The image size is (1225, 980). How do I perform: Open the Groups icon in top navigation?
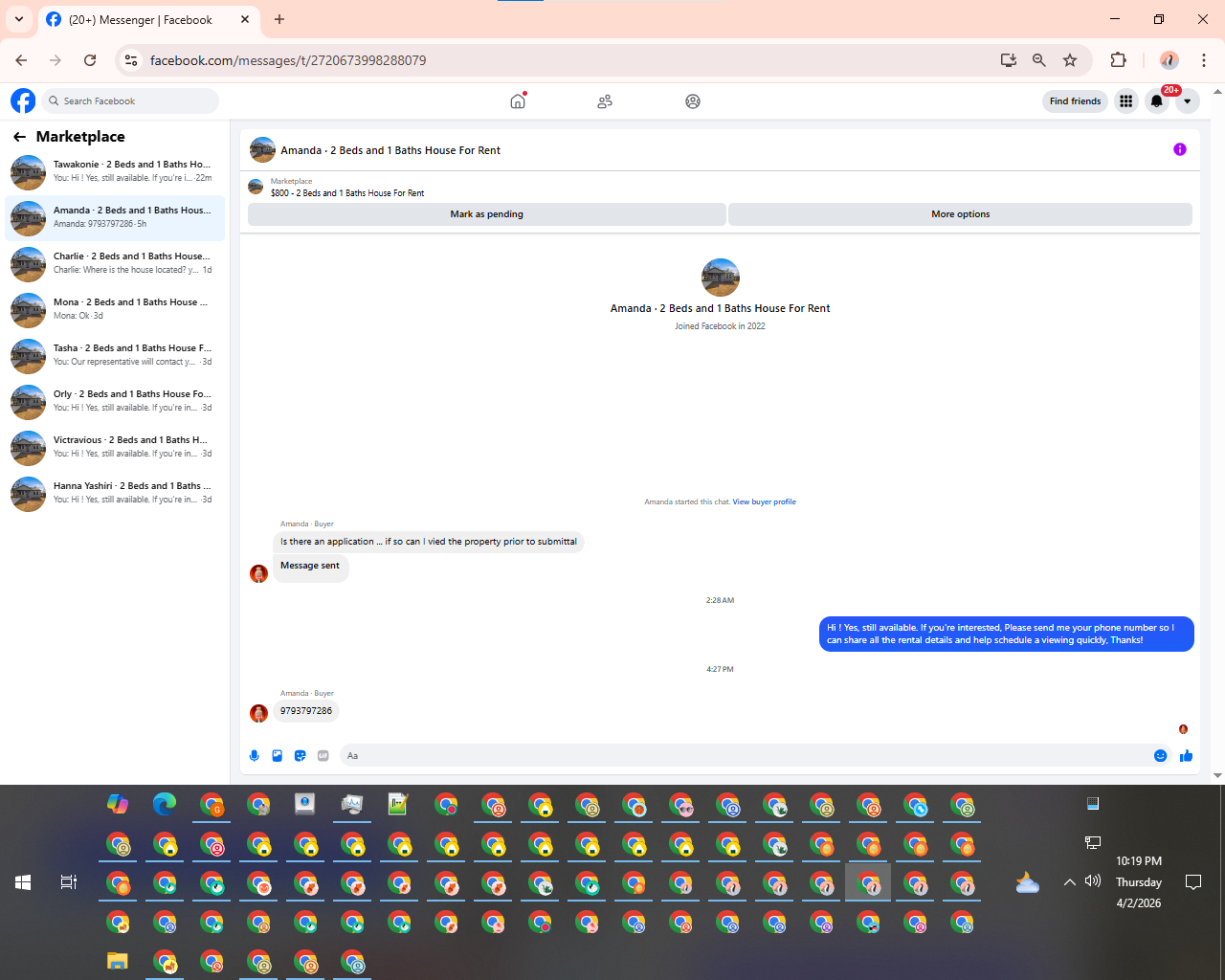coord(693,101)
